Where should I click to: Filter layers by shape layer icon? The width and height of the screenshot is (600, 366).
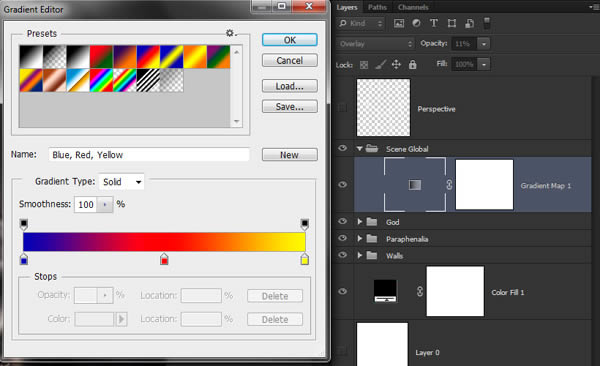452,23
